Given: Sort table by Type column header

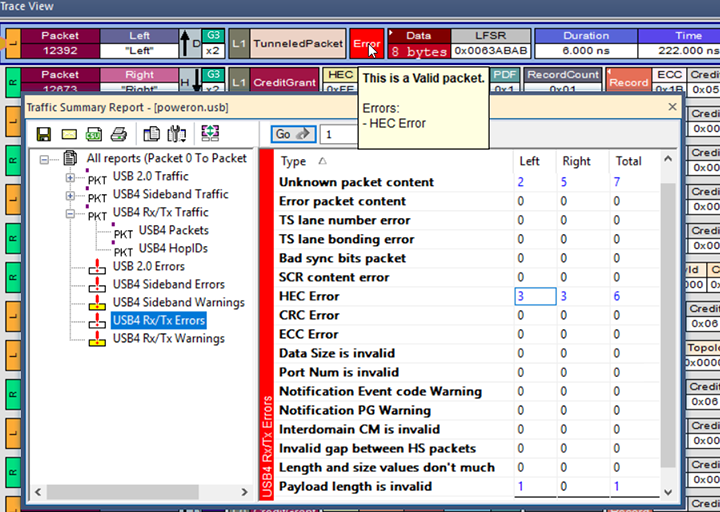Looking at the screenshot, I should click(x=294, y=161).
